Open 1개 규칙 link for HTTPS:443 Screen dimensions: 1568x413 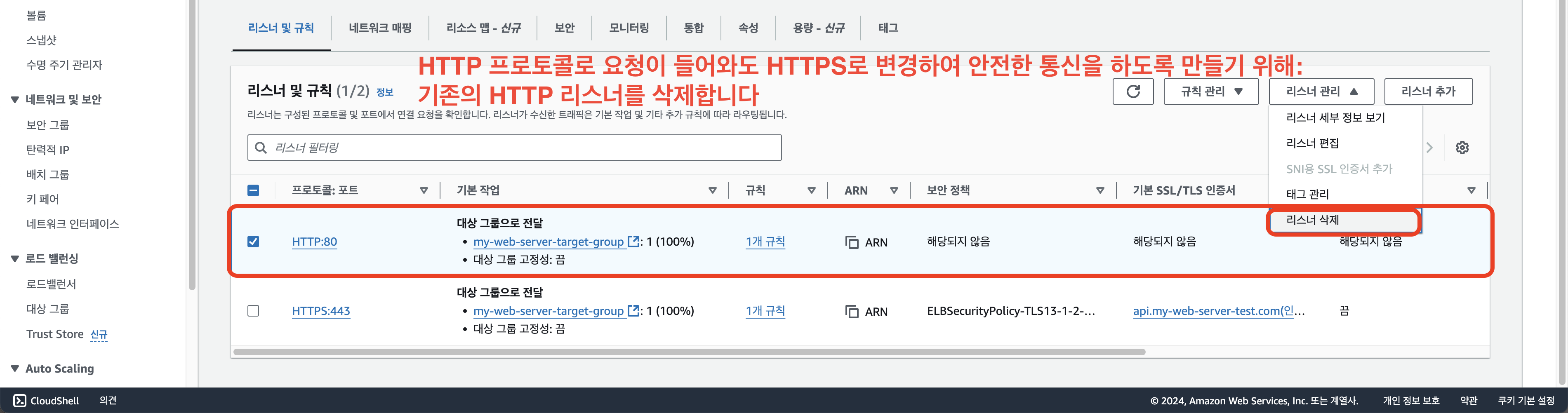click(x=765, y=311)
